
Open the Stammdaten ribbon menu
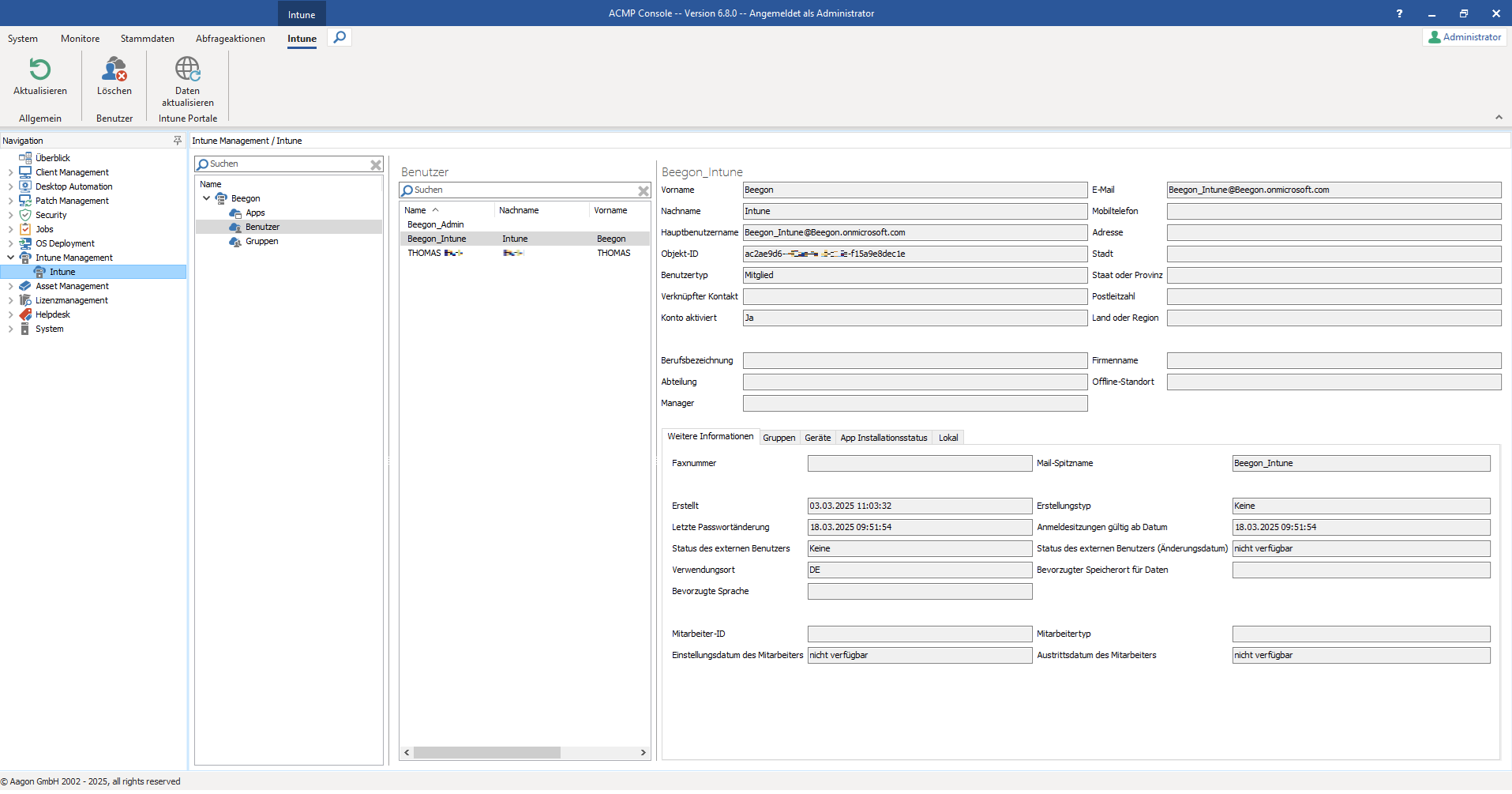147,39
